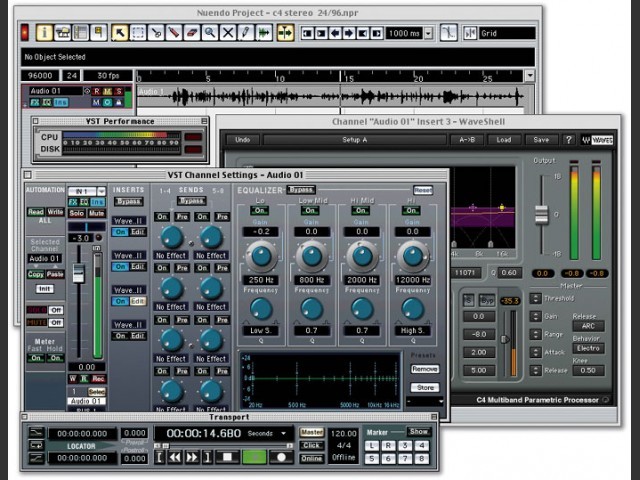Click the Threshold stepper arrows
Viewport: 640px width, 480px height.
pyautogui.click(x=536, y=298)
